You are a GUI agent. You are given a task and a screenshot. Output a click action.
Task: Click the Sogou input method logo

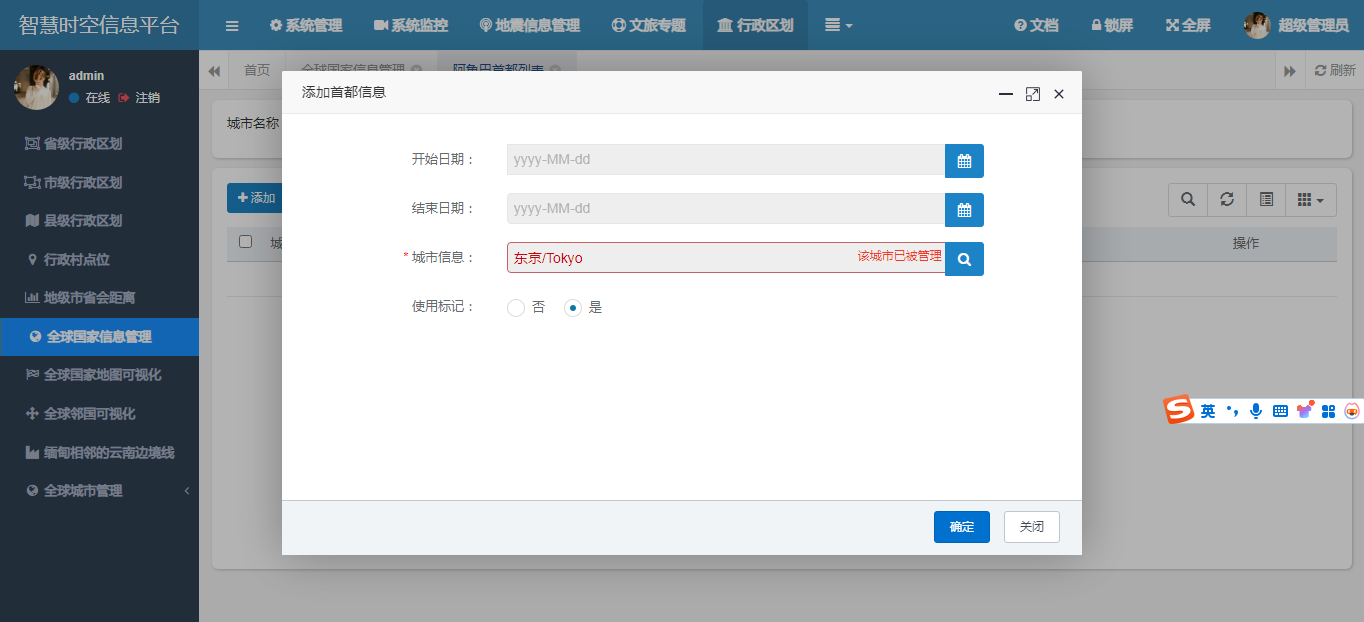pyautogui.click(x=1179, y=410)
